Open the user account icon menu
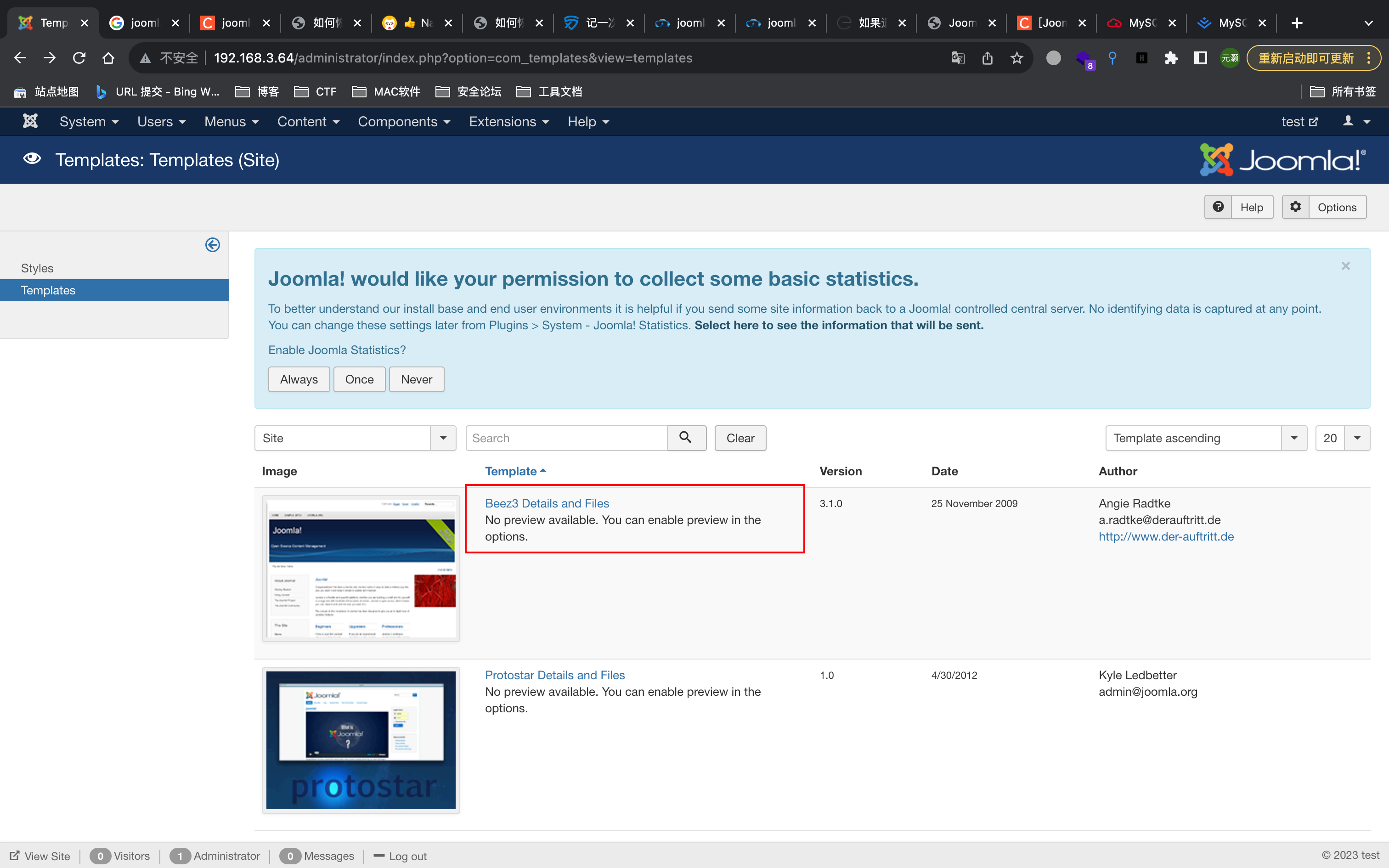This screenshot has height=868, width=1389. (x=1356, y=121)
